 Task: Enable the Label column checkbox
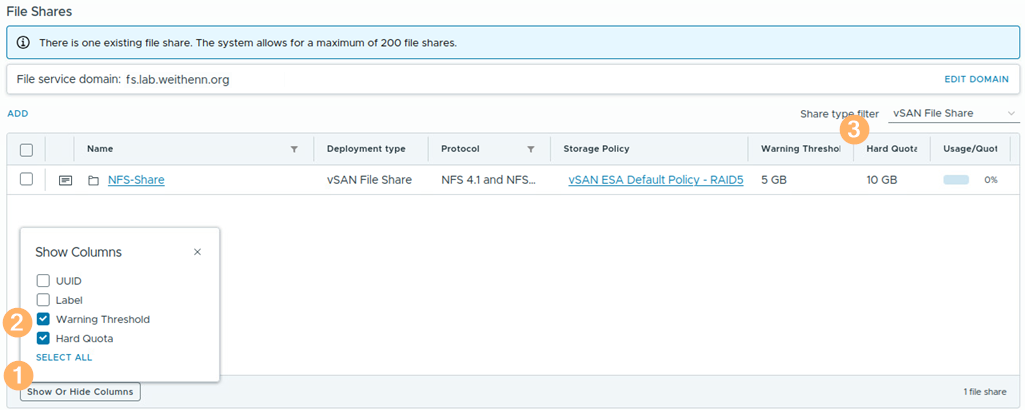coord(43,300)
